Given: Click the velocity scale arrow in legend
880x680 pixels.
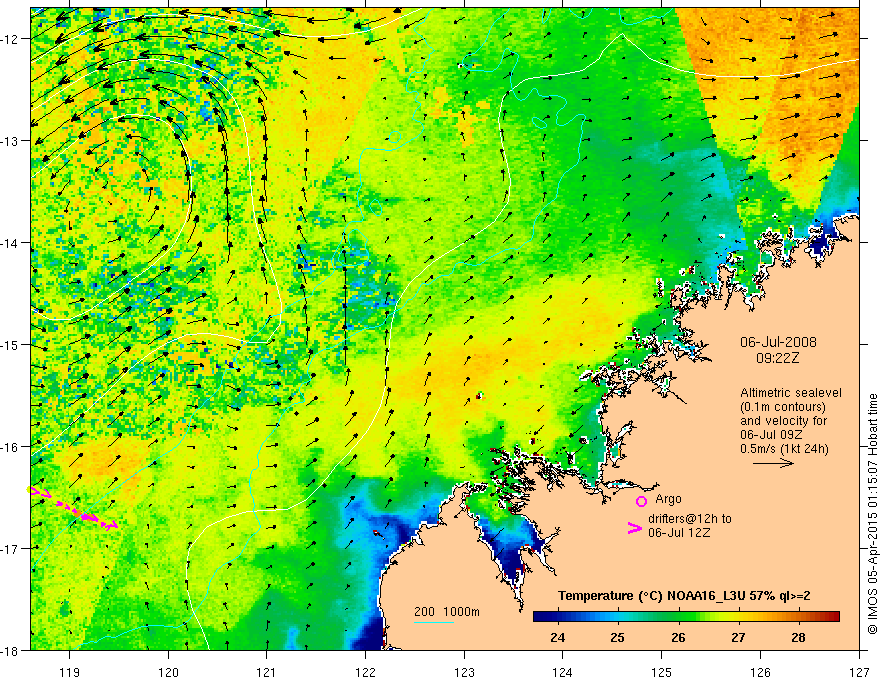Looking at the screenshot, I should 773,463.
